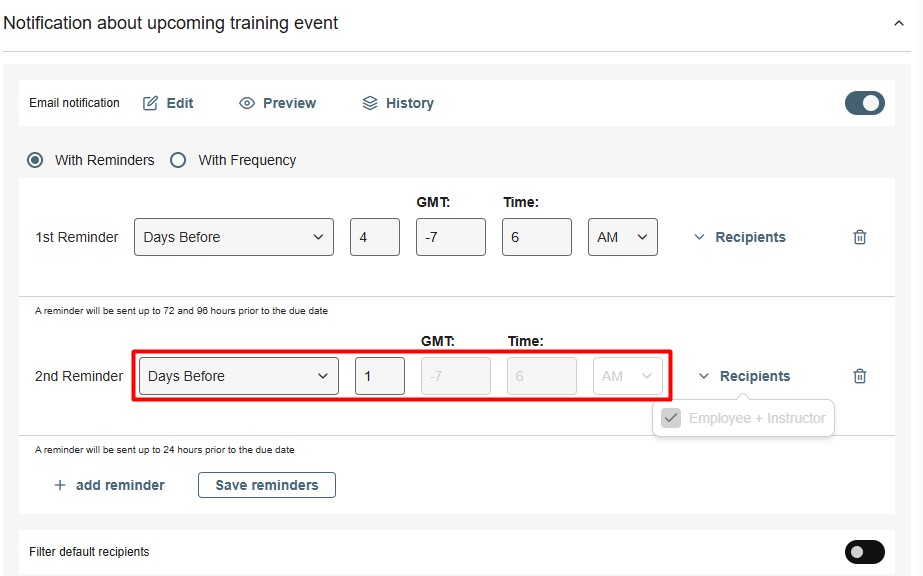Expand the 1st Reminder Recipients list
Screen dimensions: 923x576
[x=740, y=237]
